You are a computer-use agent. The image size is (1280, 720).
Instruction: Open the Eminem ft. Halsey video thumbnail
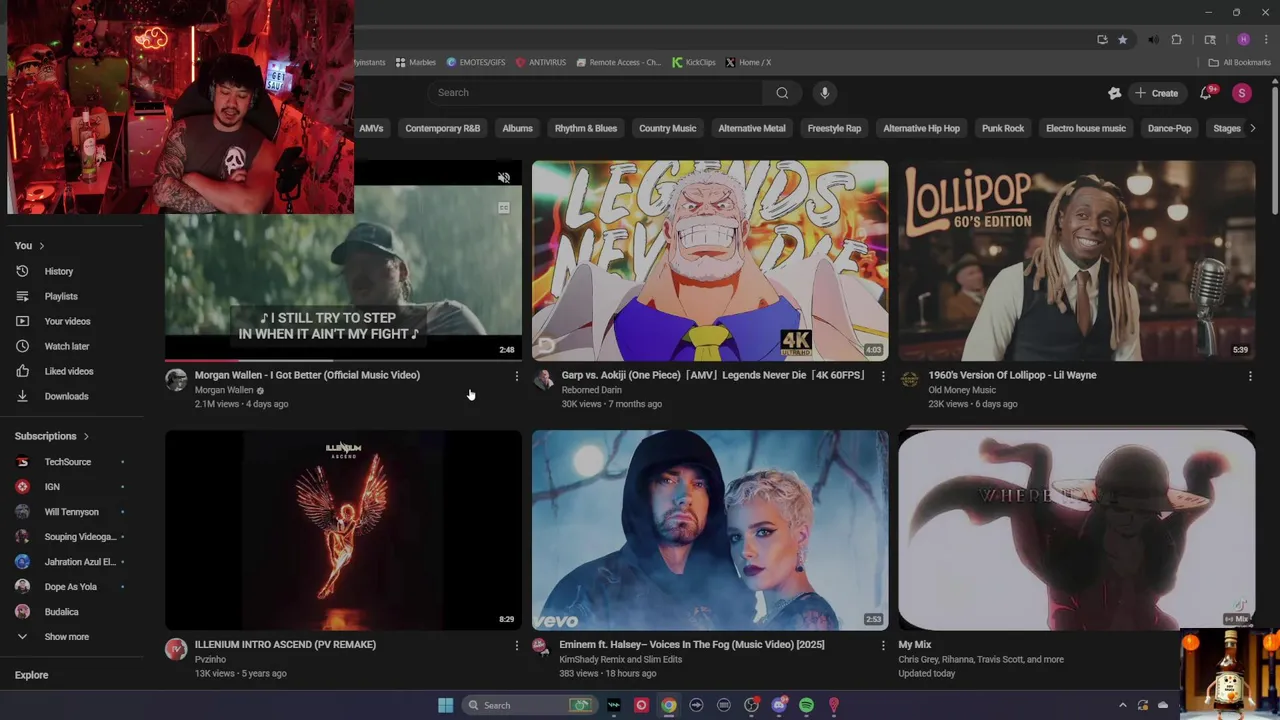click(x=710, y=530)
